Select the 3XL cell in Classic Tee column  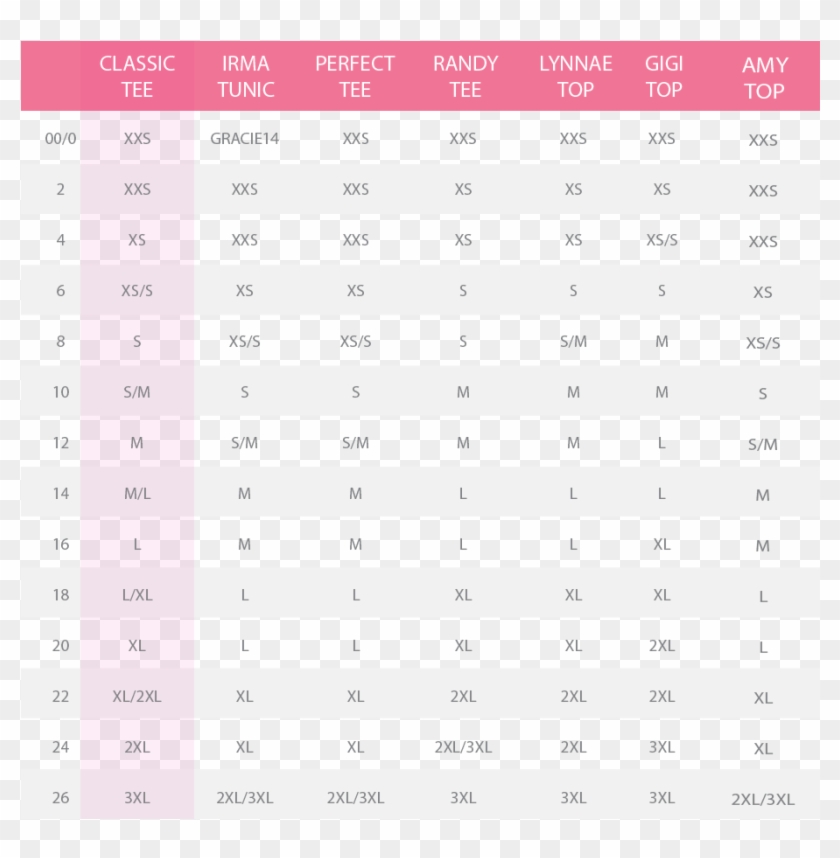tap(137, 797)
